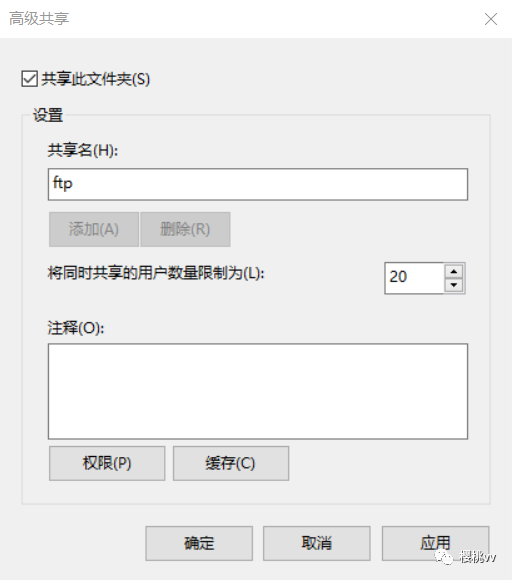Click the 共享名(H) text field containing ftp

point(258,184)
